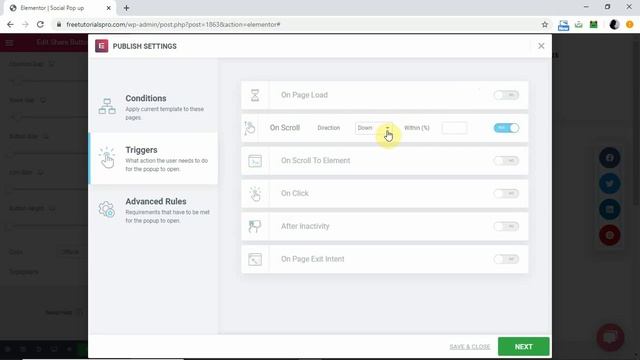This screenshot has height=360, width=640.
Task: Open a new browser tab
Action: point(126,8)
